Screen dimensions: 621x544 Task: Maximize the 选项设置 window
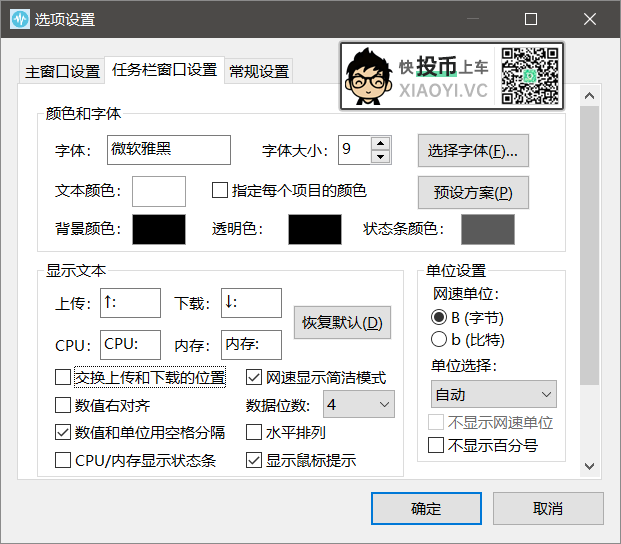coord(531,19)
